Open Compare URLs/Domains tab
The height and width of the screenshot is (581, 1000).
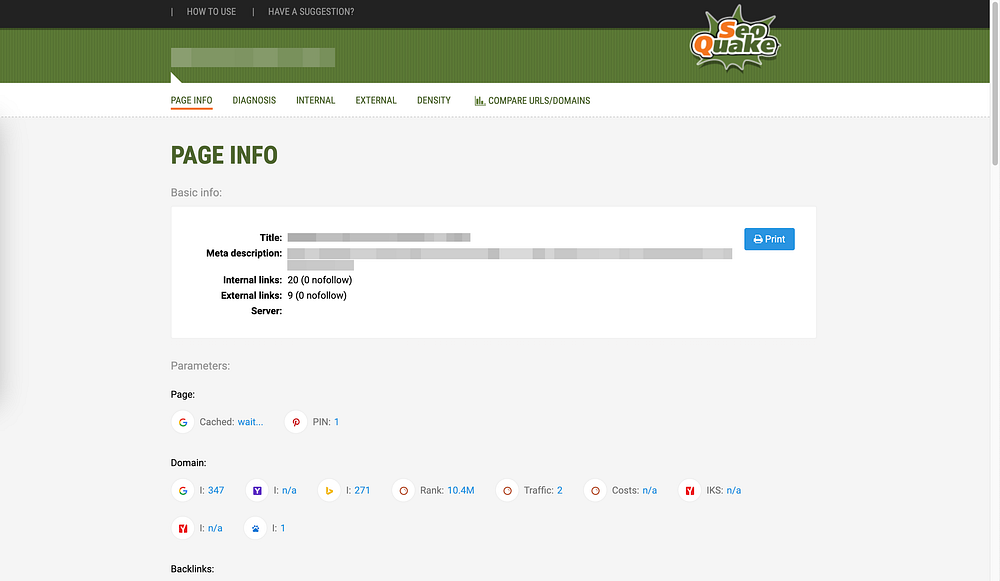533,101
